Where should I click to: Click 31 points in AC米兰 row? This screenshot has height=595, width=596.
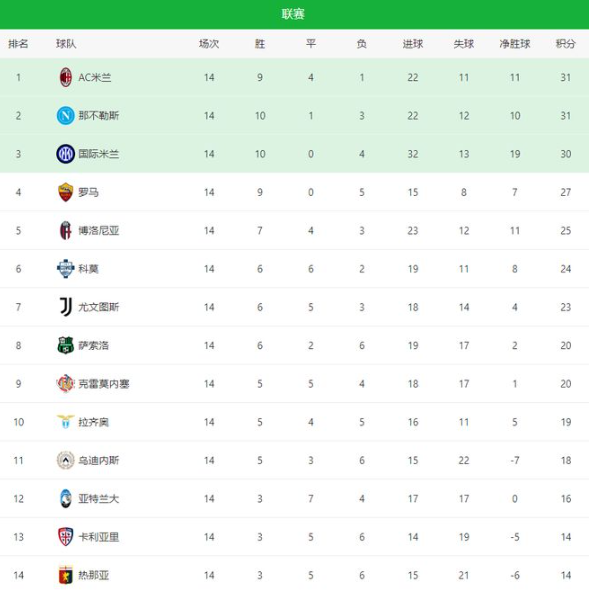click(x=566, y=78)
